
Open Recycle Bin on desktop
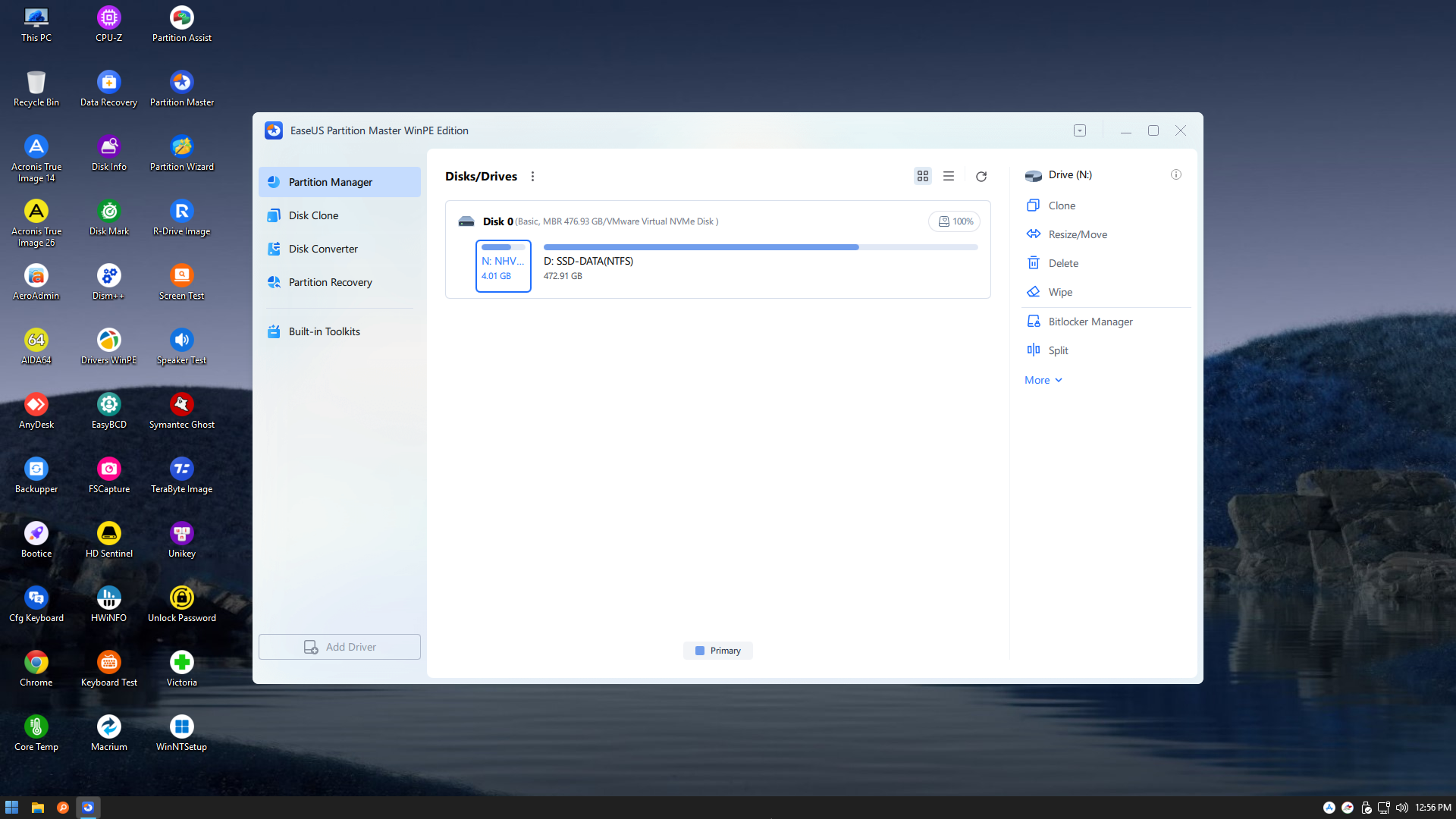[36, 89]
